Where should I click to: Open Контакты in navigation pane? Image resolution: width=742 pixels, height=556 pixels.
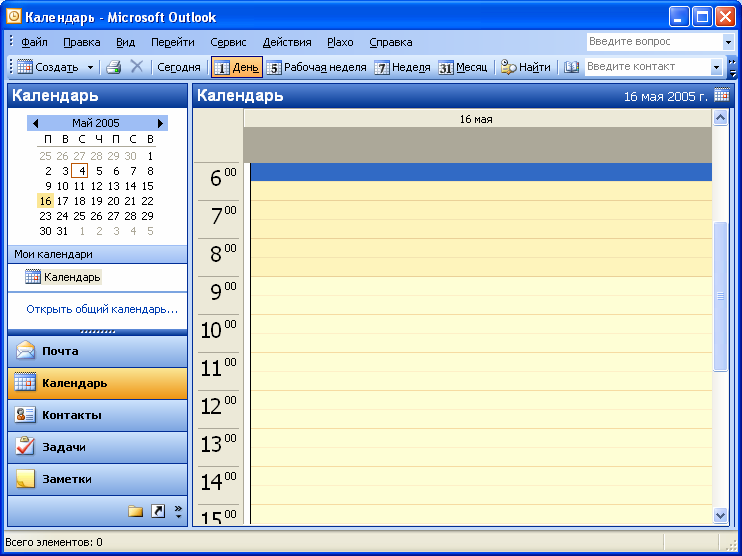click(97, 415)
